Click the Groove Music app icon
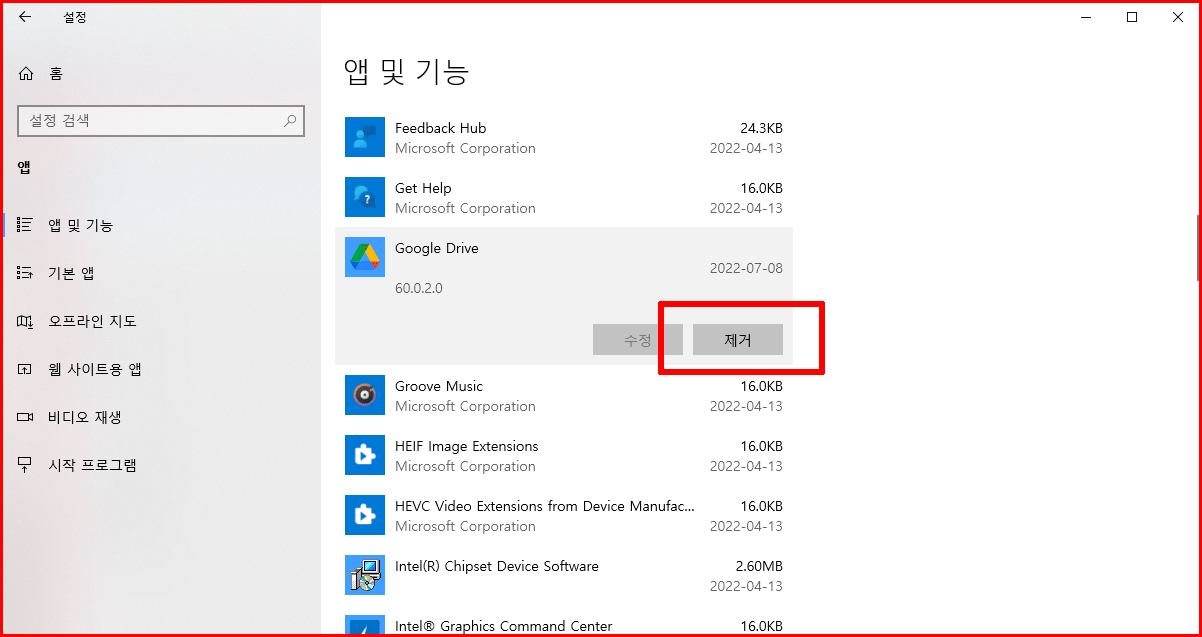 [x=365, y=395]
